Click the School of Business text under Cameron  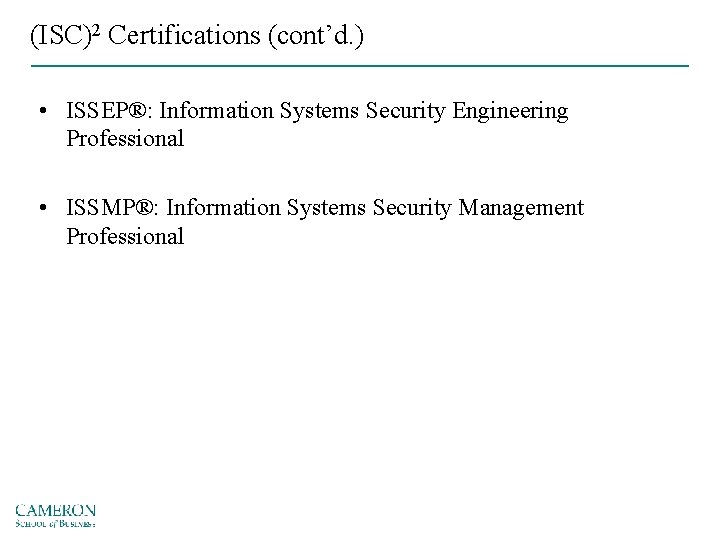click(55, 523)
